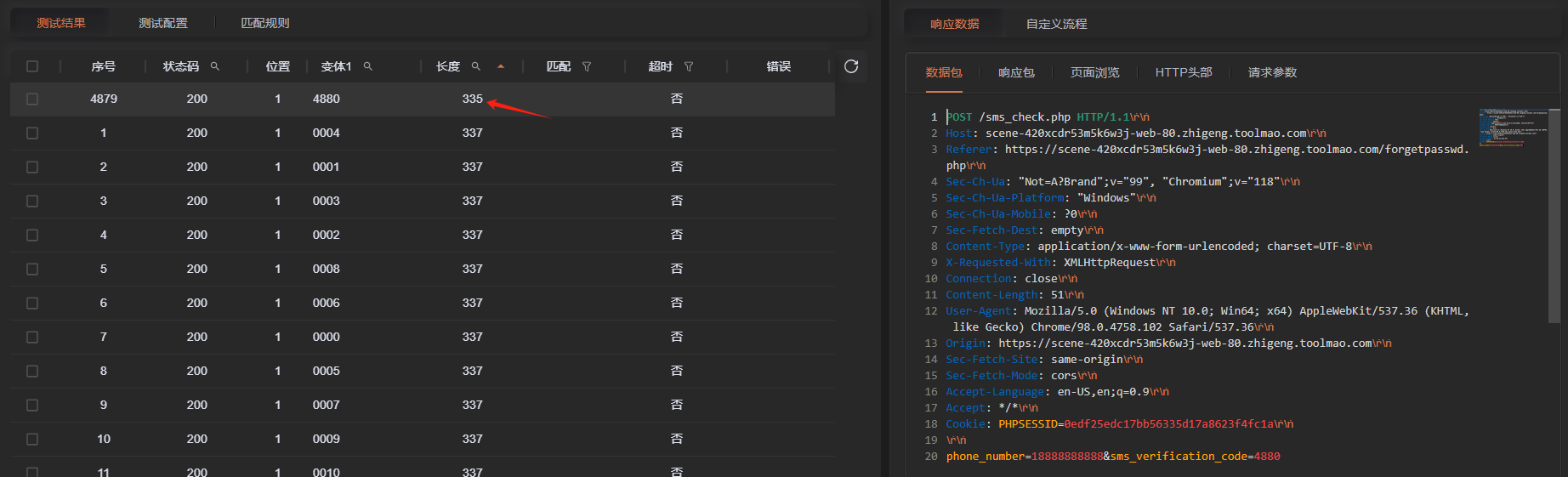The height and width of the screenshot is (477, 1568).
Task: Check the box for payload 0008 row
Action: coord(32,270)
